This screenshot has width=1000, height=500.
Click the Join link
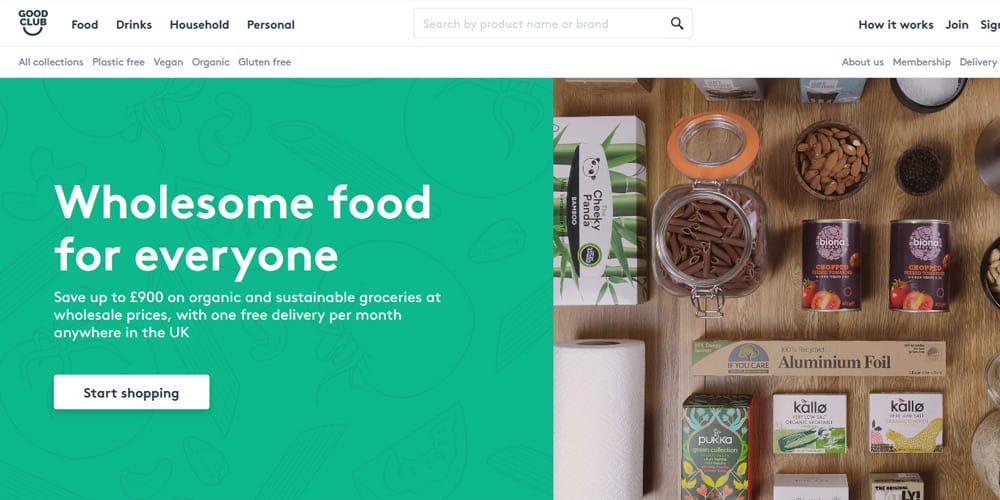[x=957, y=25]
